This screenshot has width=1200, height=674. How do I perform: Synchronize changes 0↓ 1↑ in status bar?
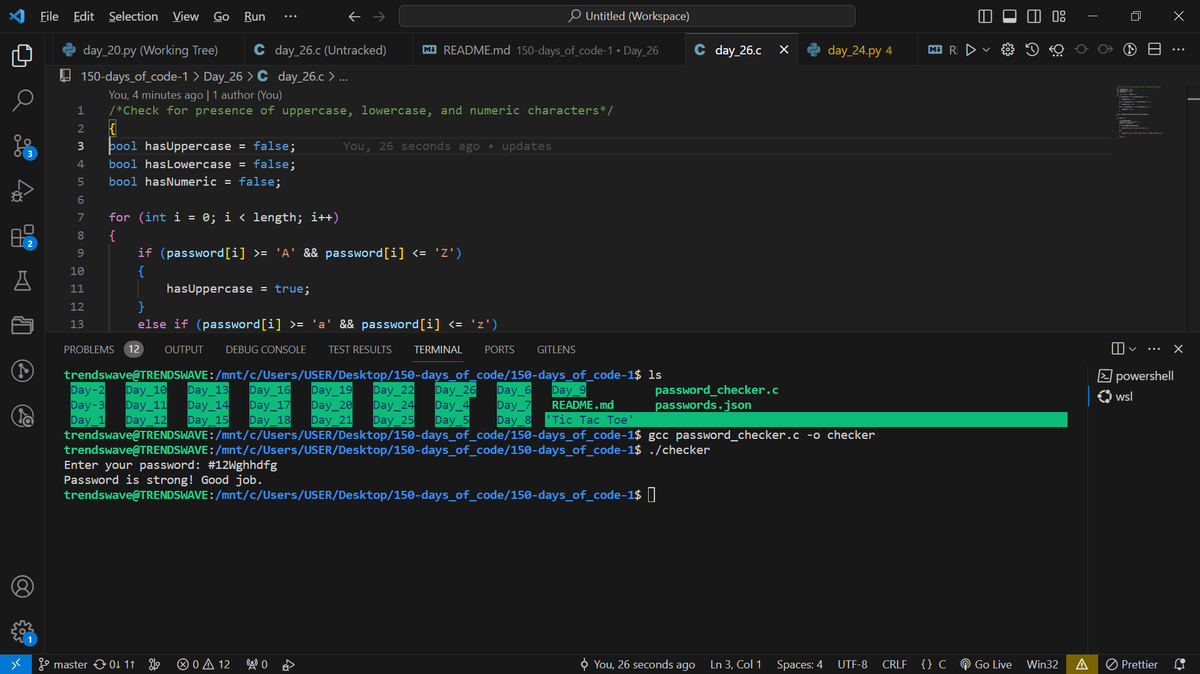[x=112, y=664]
